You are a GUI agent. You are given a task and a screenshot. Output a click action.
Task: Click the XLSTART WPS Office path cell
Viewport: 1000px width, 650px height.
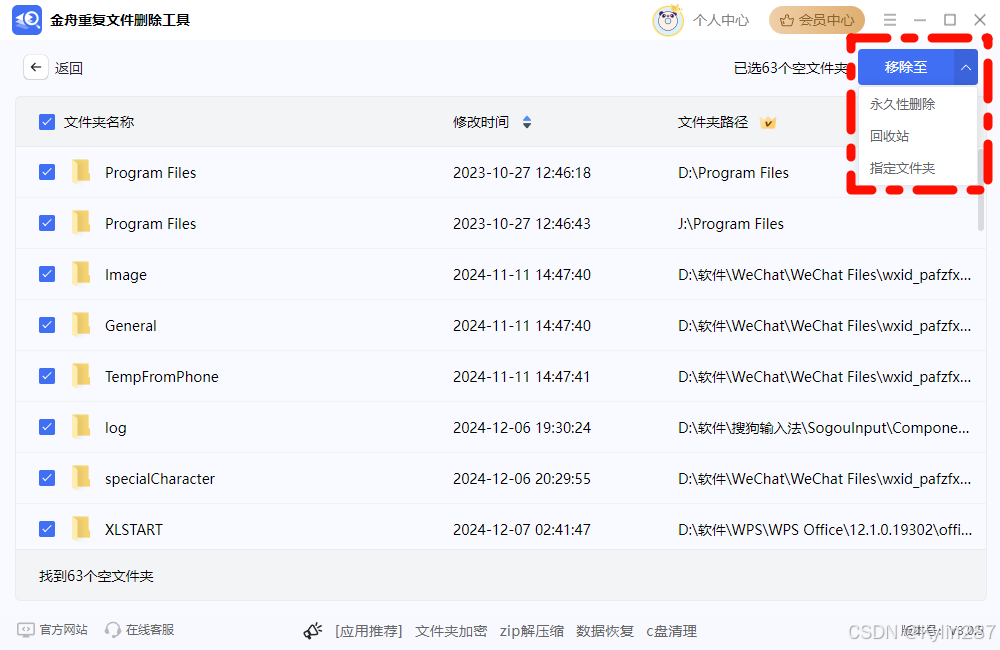(x=825, y=529)
